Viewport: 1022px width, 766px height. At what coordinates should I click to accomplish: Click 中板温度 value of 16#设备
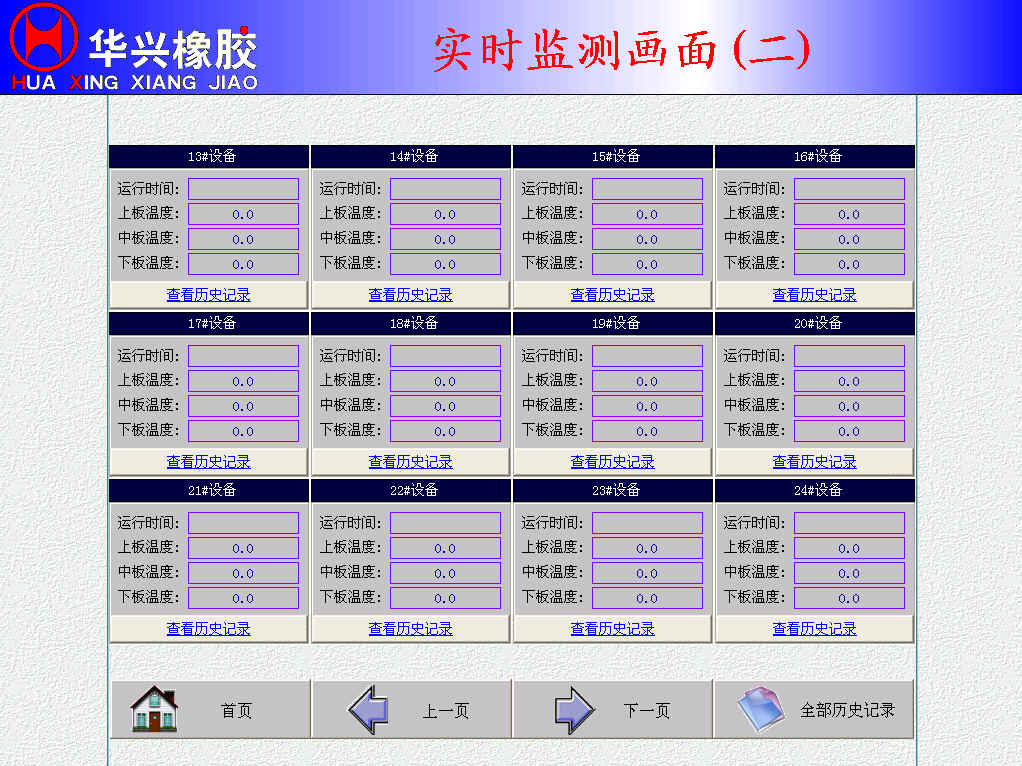[x=850, y=239]
